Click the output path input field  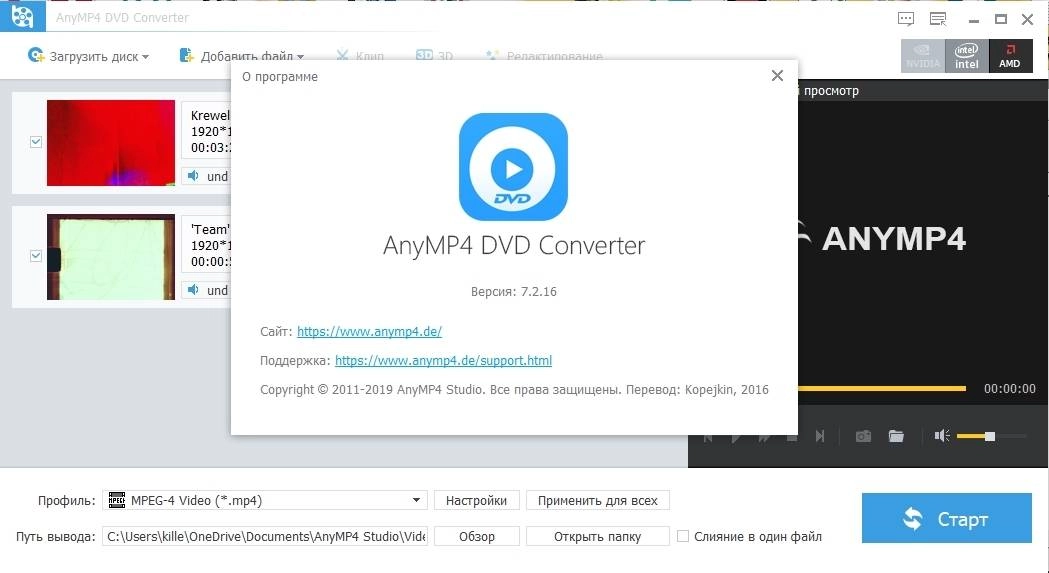(265, 536)
